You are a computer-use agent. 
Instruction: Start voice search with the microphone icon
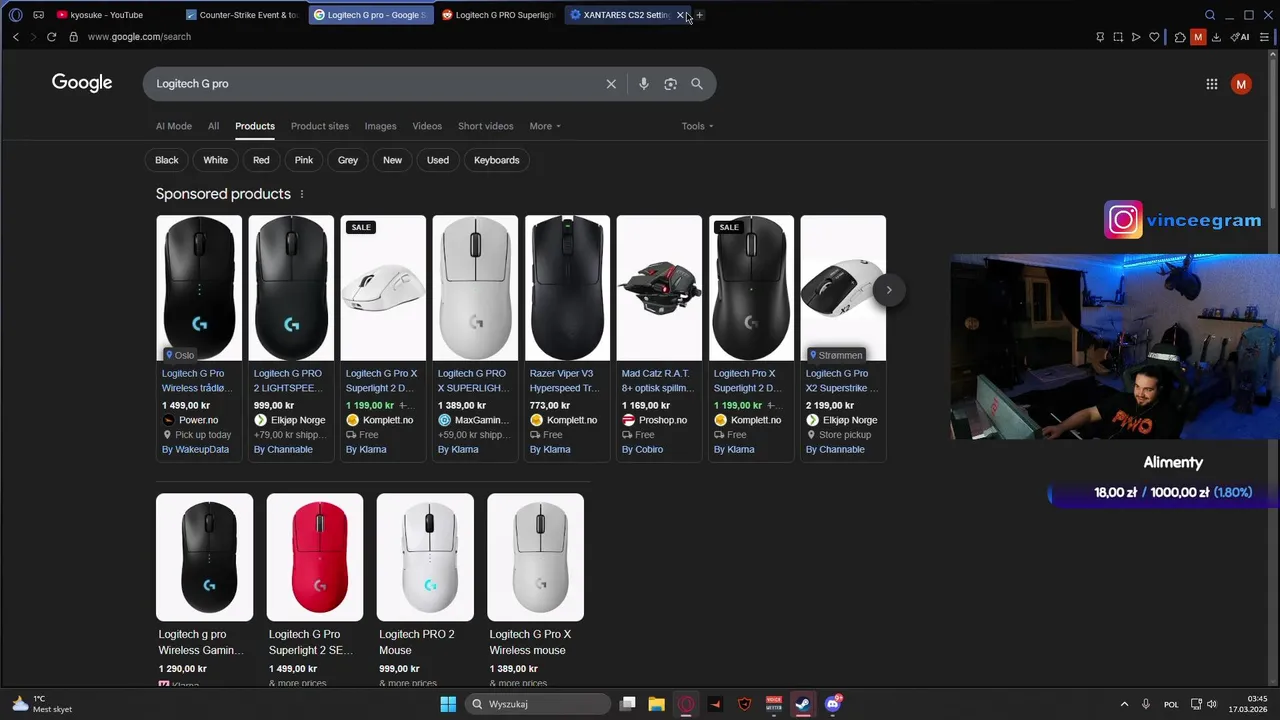click(x=644, y=84)
